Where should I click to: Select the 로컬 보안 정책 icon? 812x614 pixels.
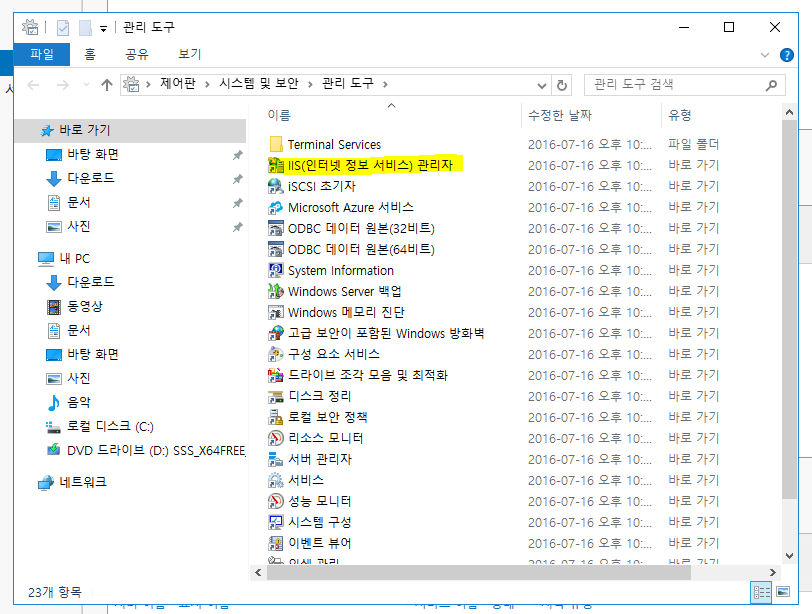(276, 417)
